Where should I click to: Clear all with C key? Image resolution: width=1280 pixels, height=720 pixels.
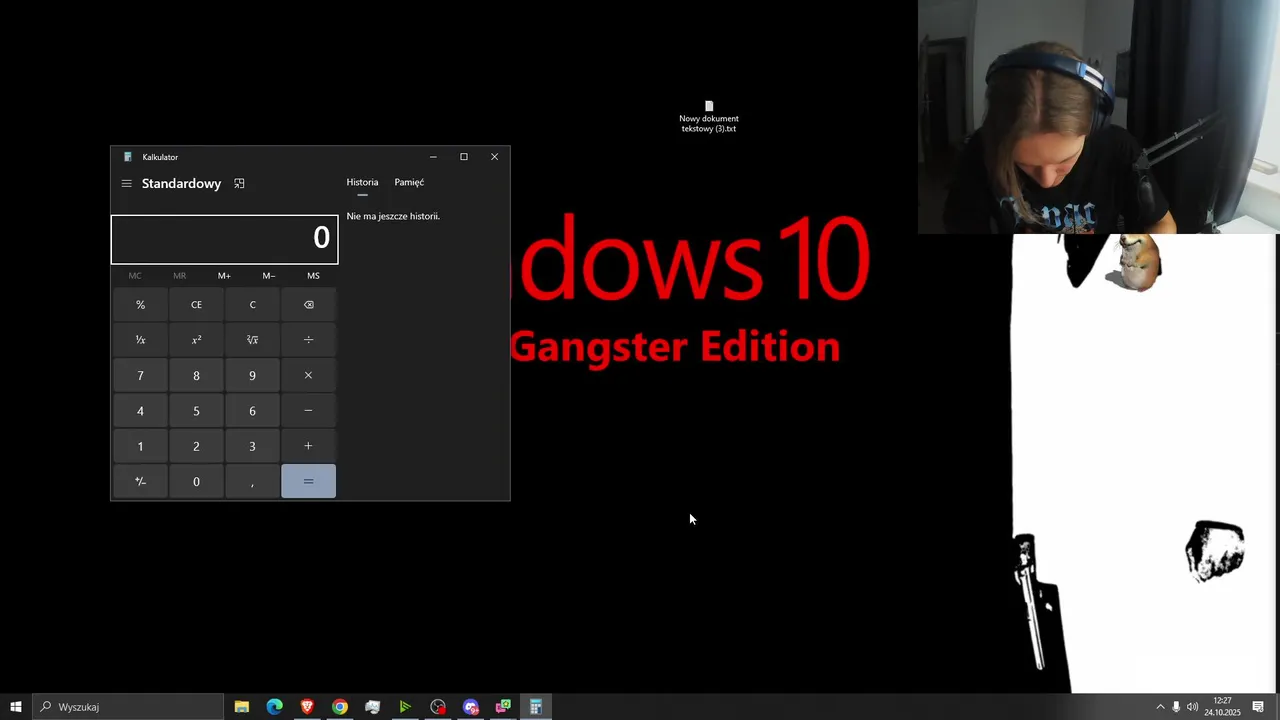[x=252, y=305]
